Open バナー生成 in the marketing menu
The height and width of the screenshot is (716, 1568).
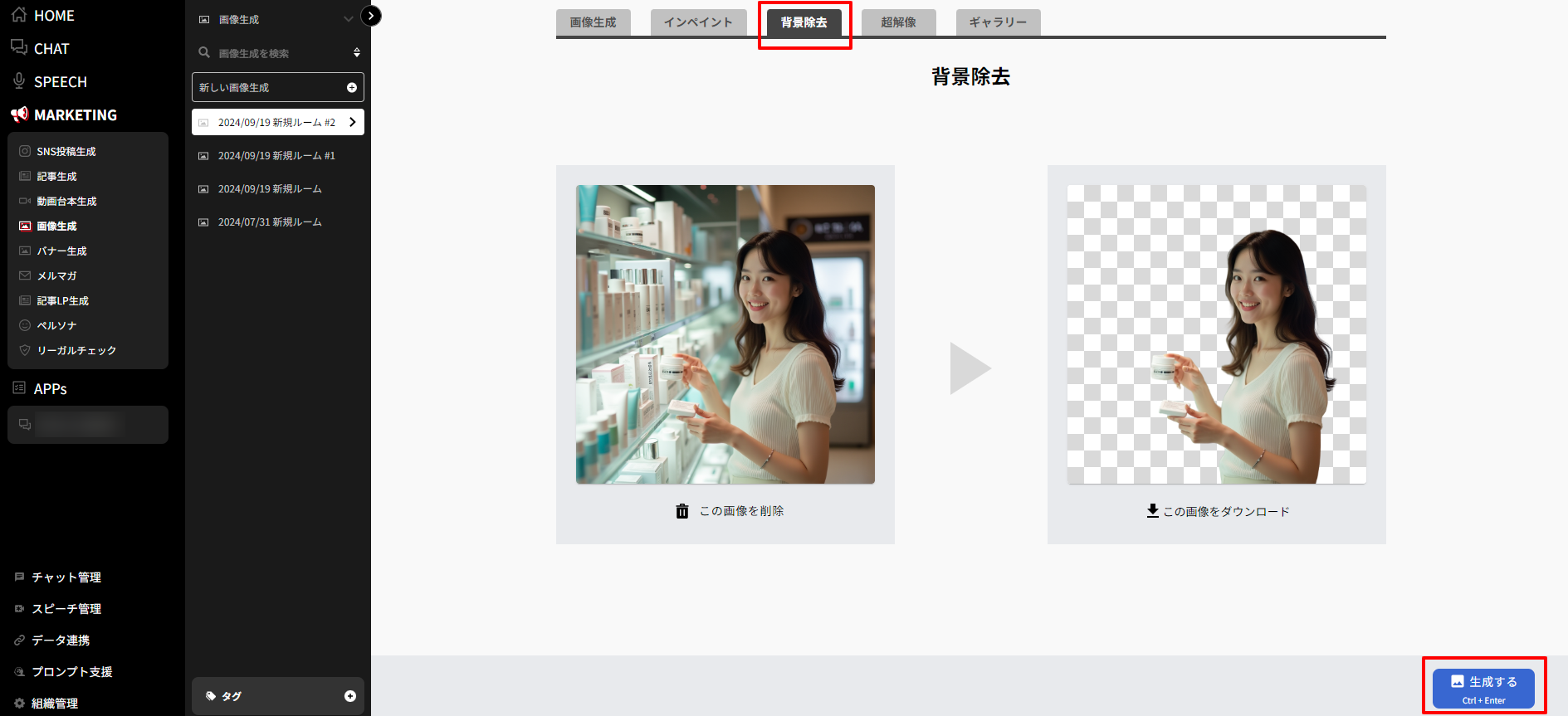click(x=61, y=251)
